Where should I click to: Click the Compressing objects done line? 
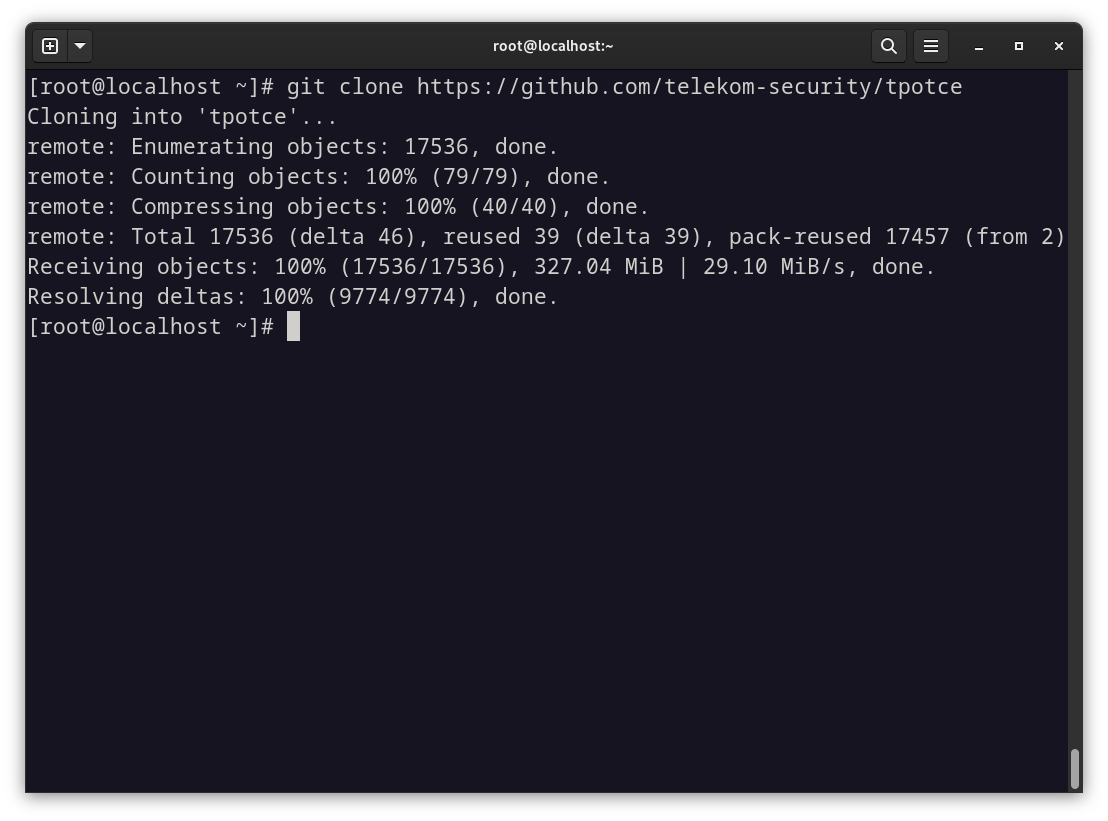(x=335, y=206)
